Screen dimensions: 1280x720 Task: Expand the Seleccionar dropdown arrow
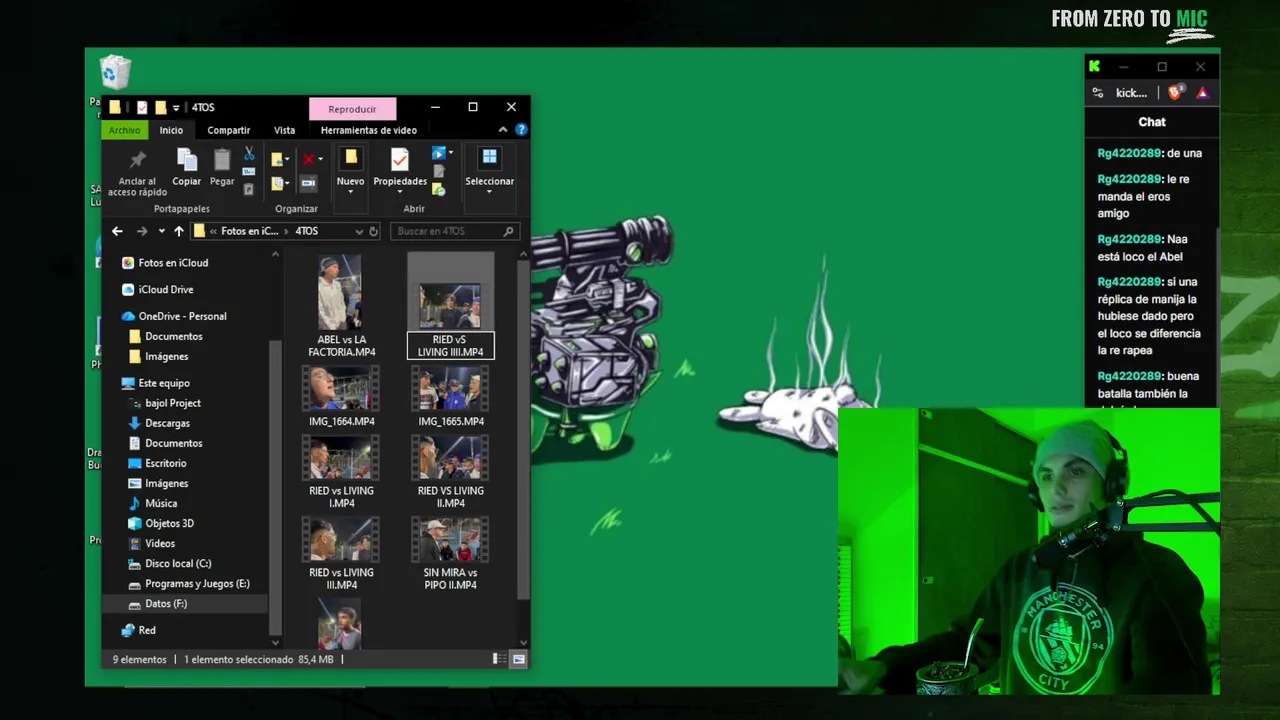pyautogui.click(x=489, y=191)
